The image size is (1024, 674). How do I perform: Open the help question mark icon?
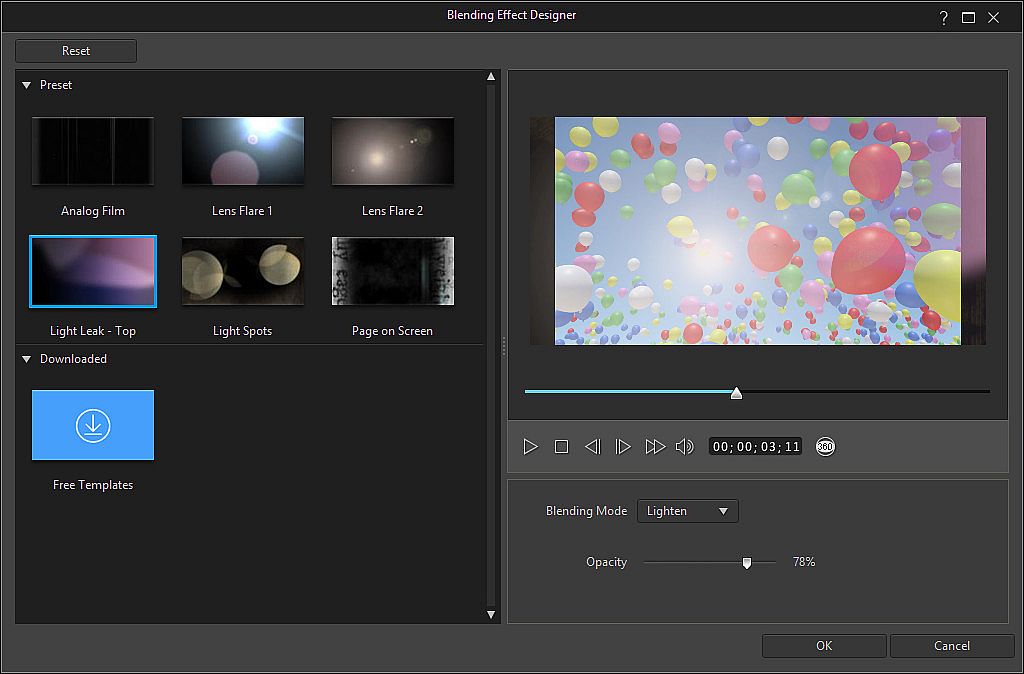(x=943, y=18)
